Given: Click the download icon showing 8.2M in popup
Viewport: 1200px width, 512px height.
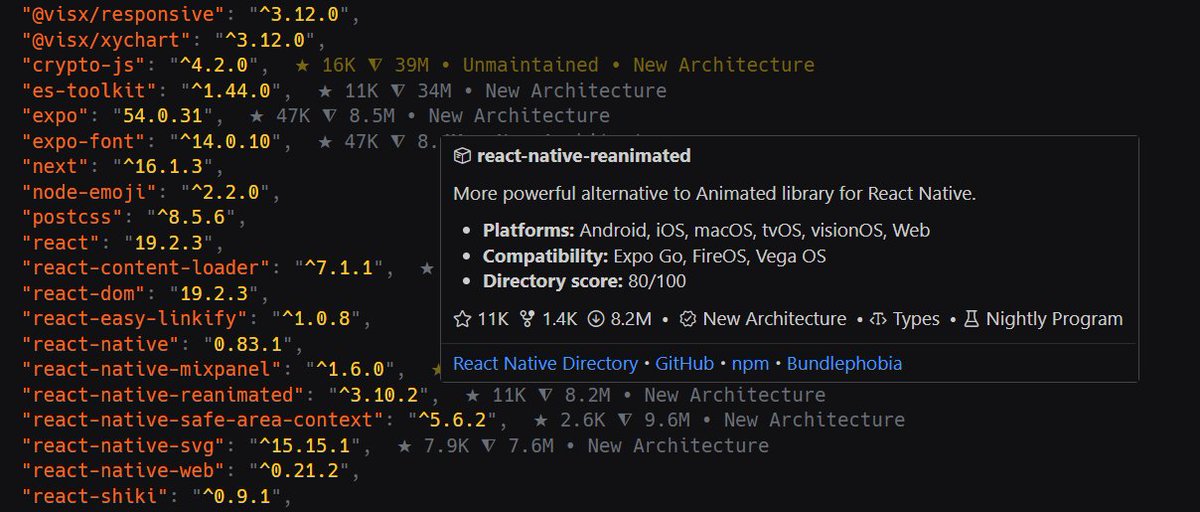Looking at the screenshot, I should coord(595,319).
